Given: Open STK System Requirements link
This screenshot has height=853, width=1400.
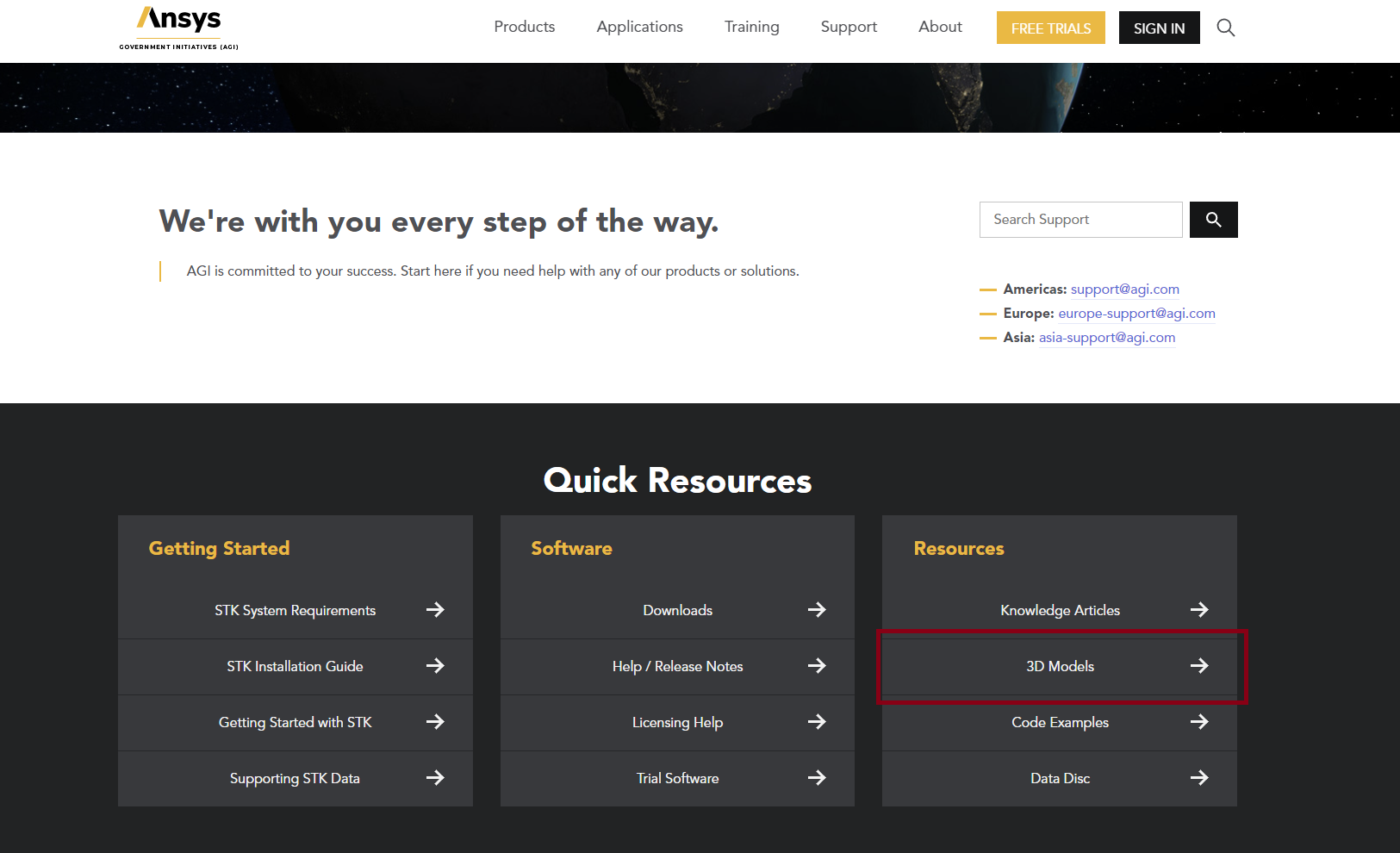Looking at the screenshot, I should coord(295,610).
